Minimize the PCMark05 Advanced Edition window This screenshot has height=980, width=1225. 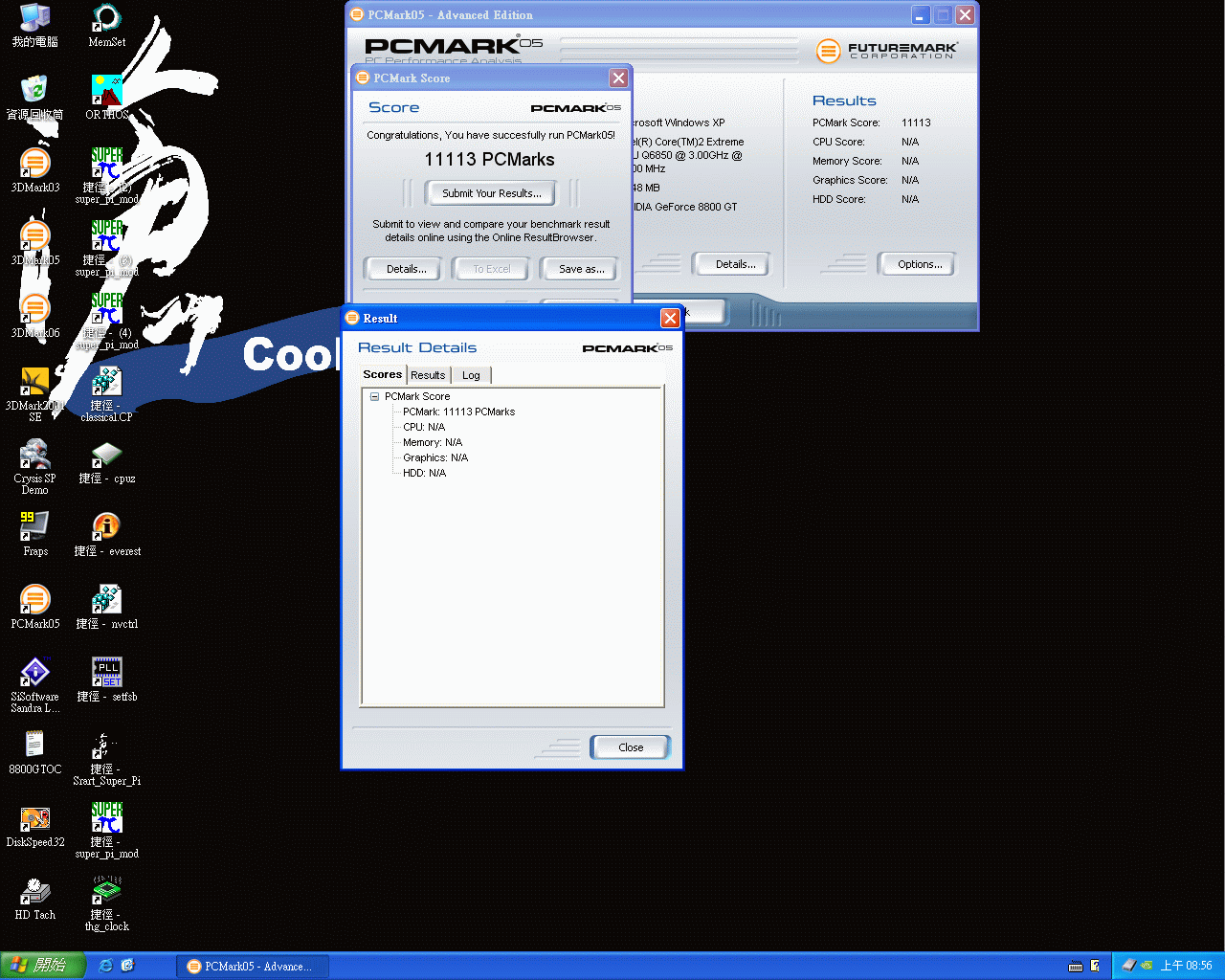(x=920, y=15)
